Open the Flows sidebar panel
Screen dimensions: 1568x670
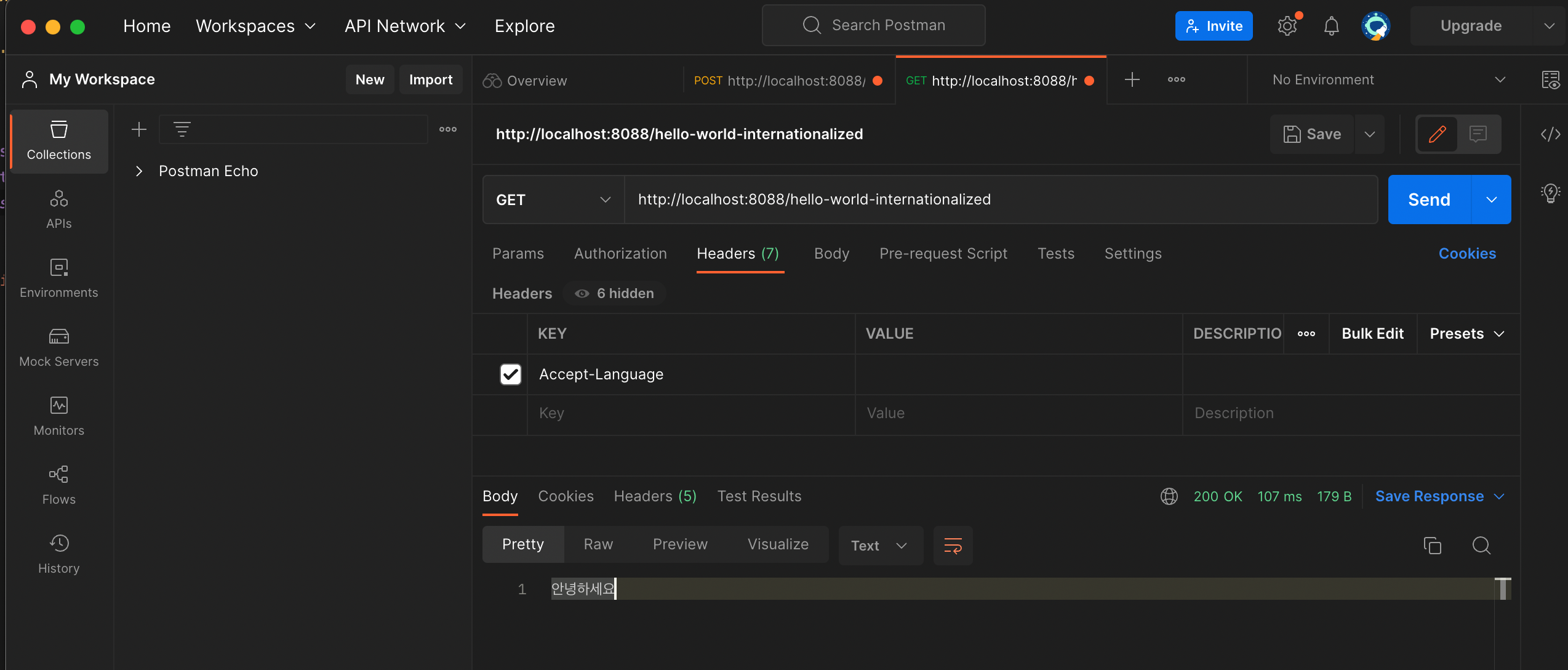59,485
